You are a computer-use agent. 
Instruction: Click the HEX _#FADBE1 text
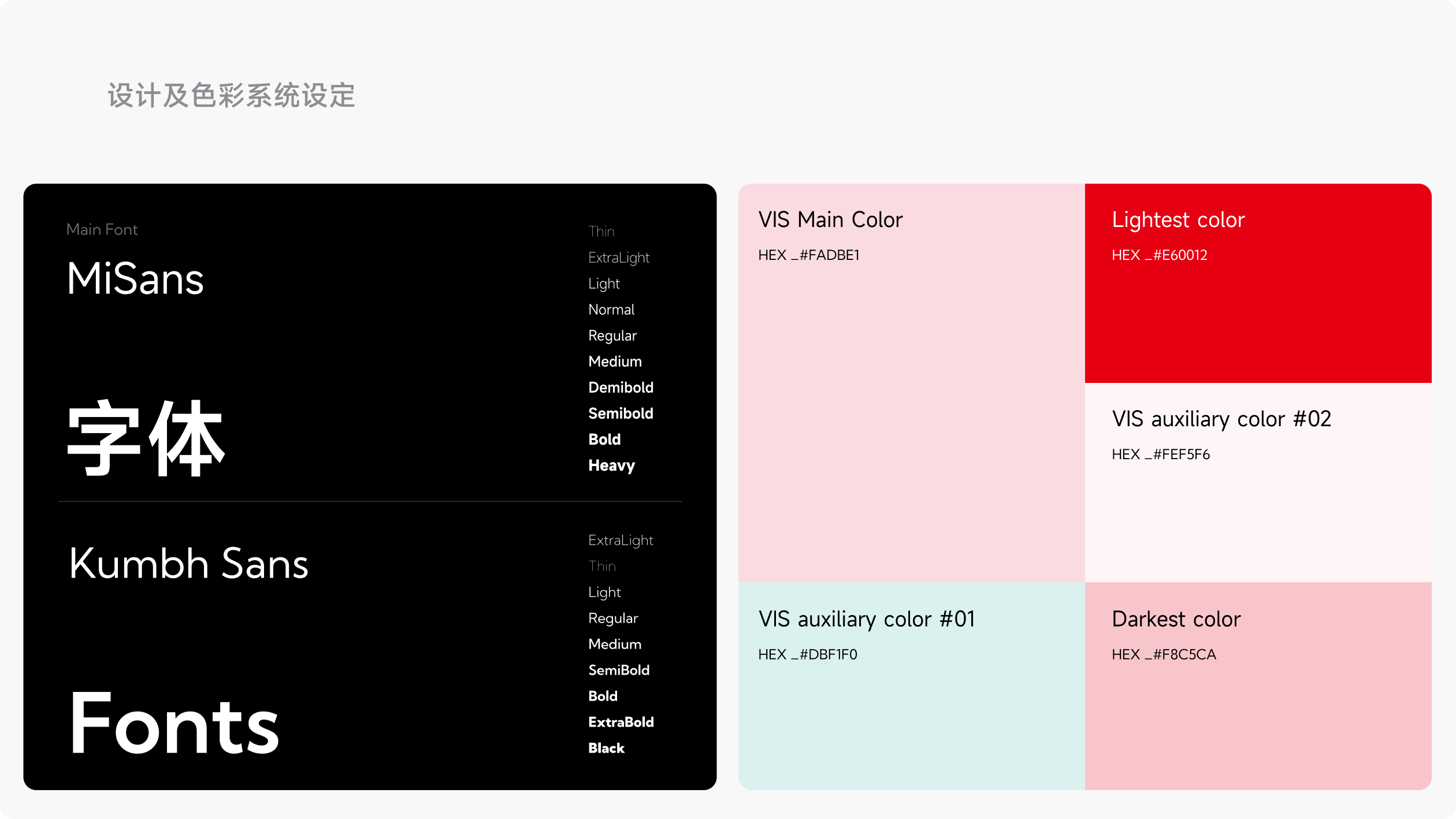pyautogui.click(x=808, y=255)
